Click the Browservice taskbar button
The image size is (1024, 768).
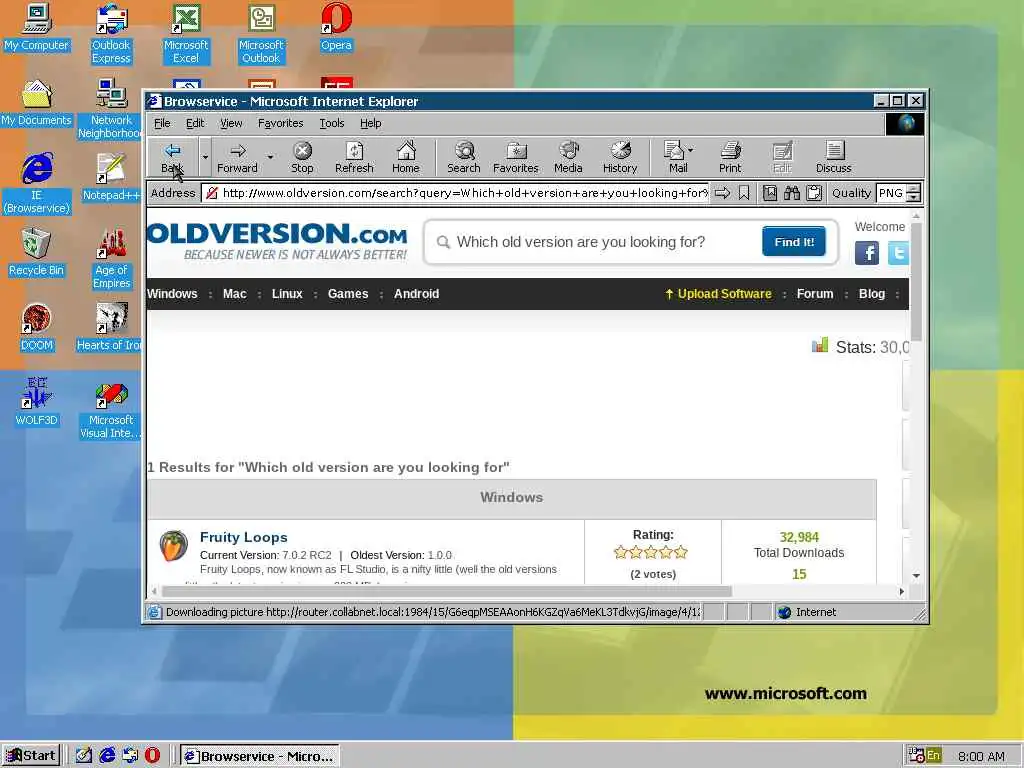point(259,756)
